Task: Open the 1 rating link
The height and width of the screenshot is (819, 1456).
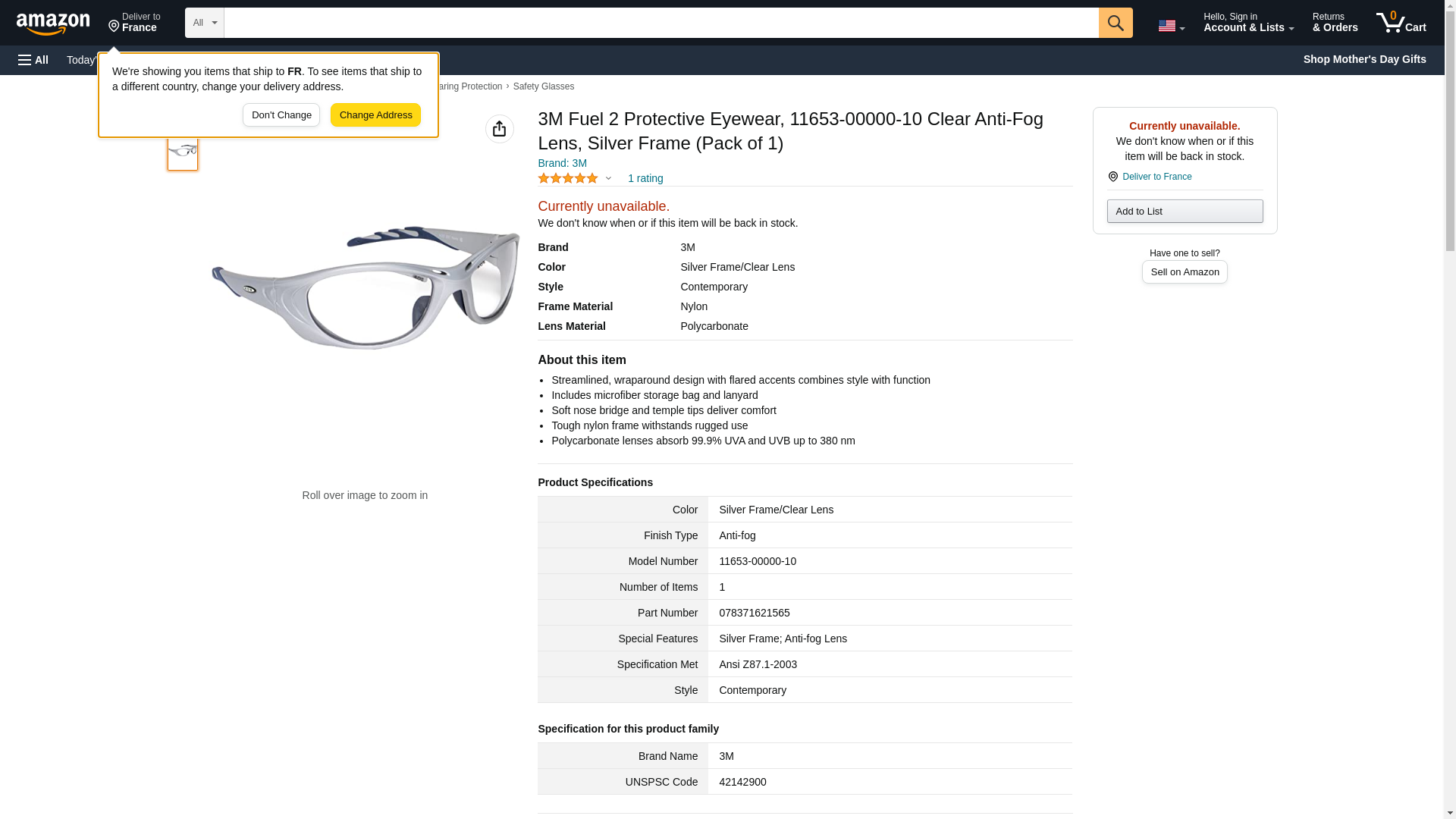Action: 645,178
